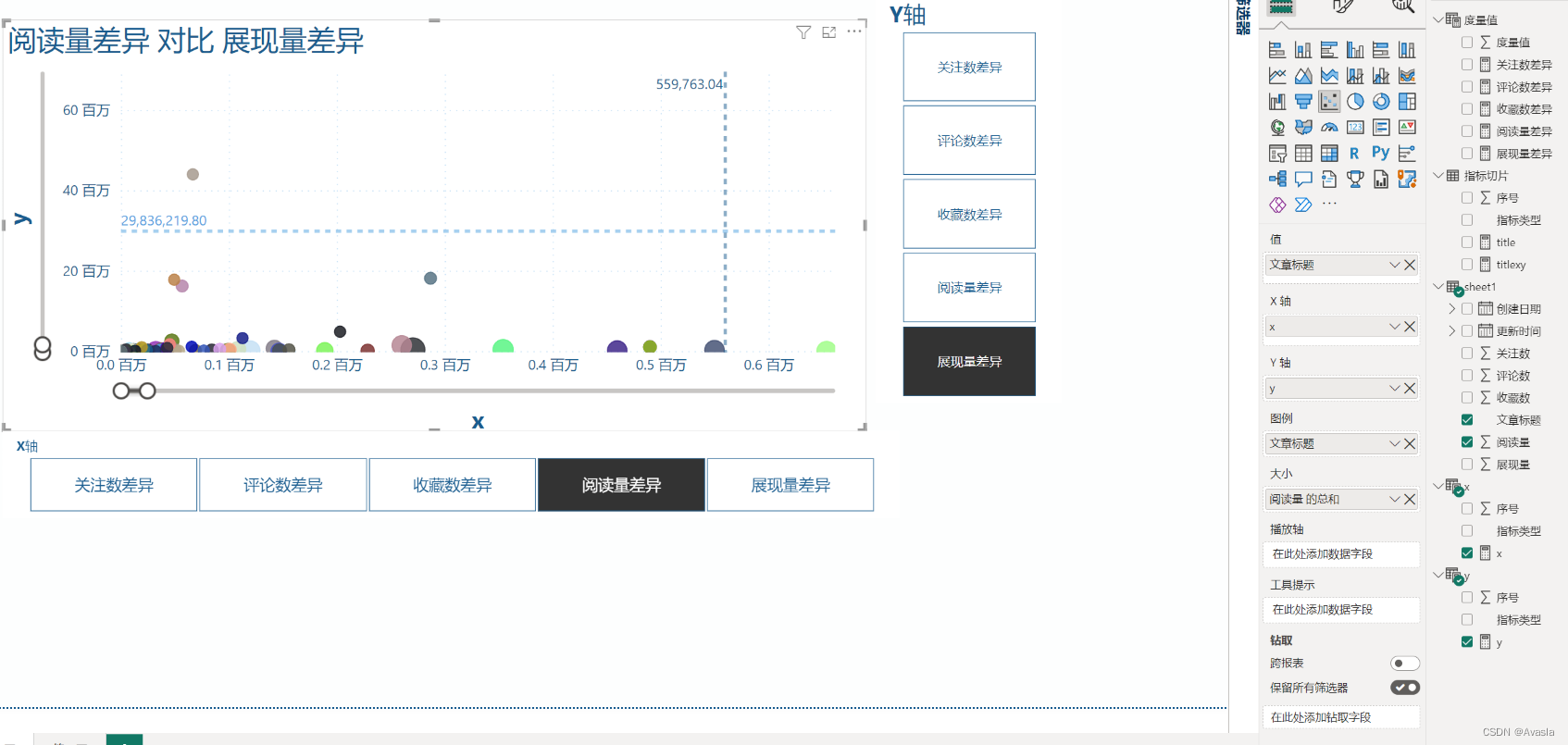Select the donut chart visual

(1381, 102)
